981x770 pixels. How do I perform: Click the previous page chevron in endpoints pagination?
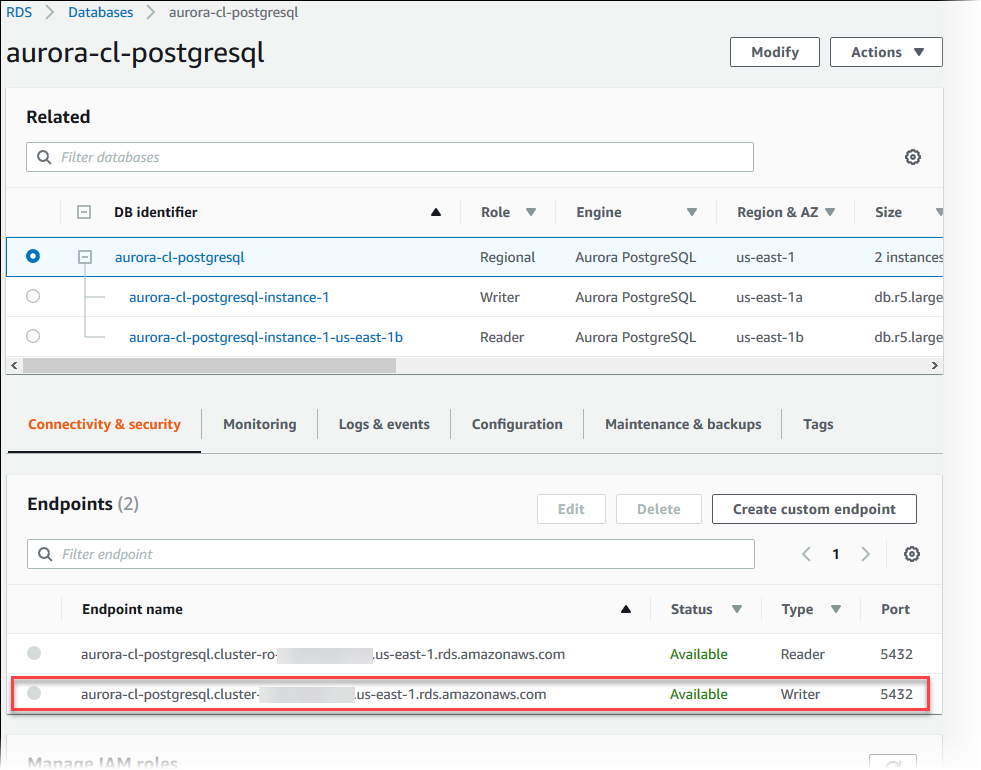[x=807, y=553]
